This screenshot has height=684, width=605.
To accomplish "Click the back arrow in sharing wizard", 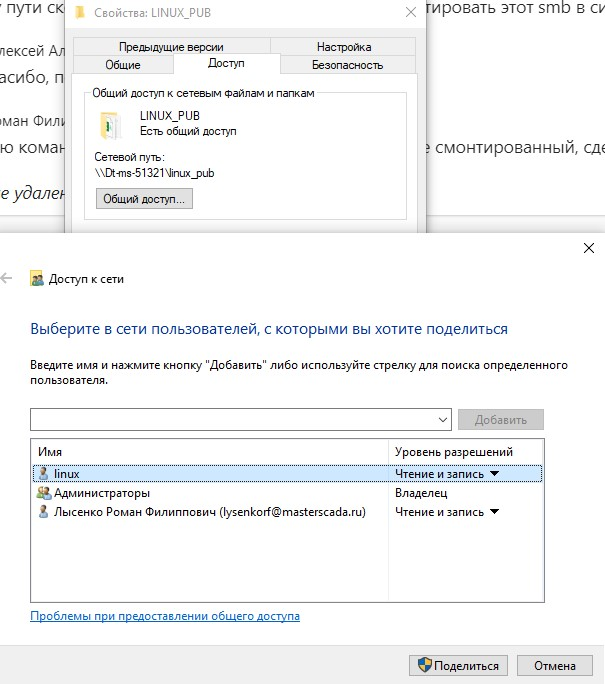I will [8, 279].
